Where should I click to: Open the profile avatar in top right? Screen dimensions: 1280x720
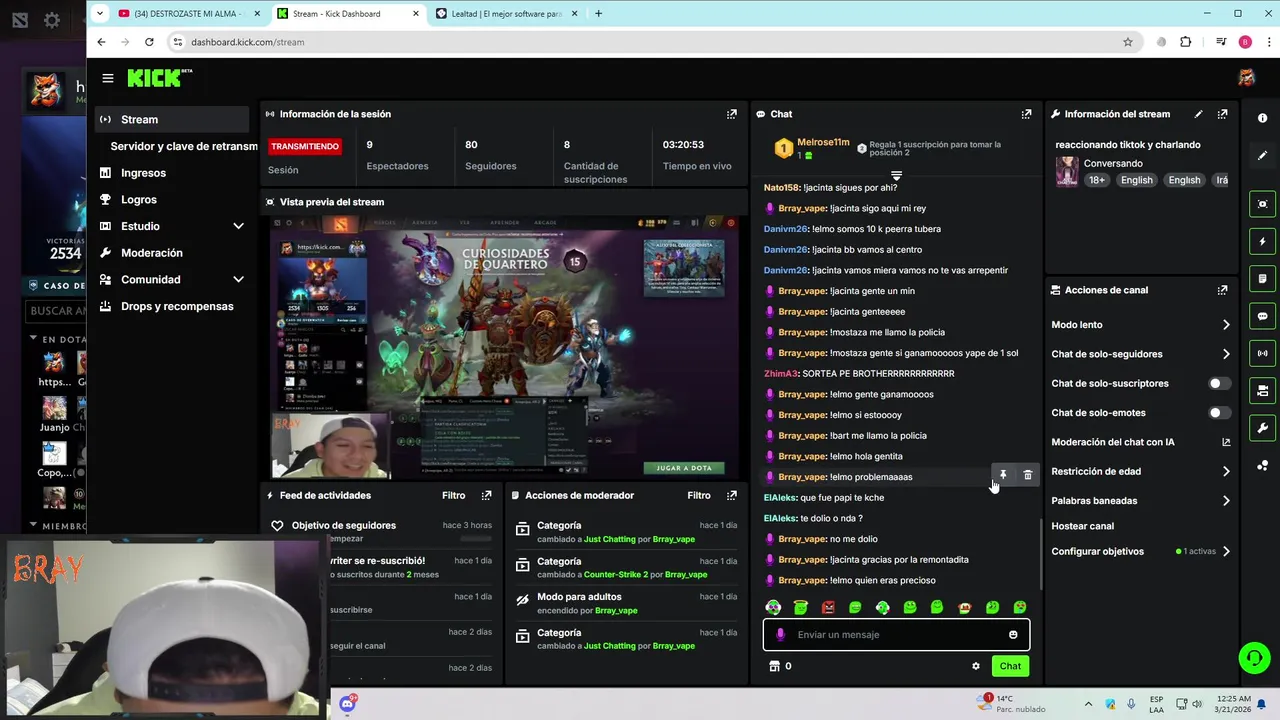tap(1246, 78)
